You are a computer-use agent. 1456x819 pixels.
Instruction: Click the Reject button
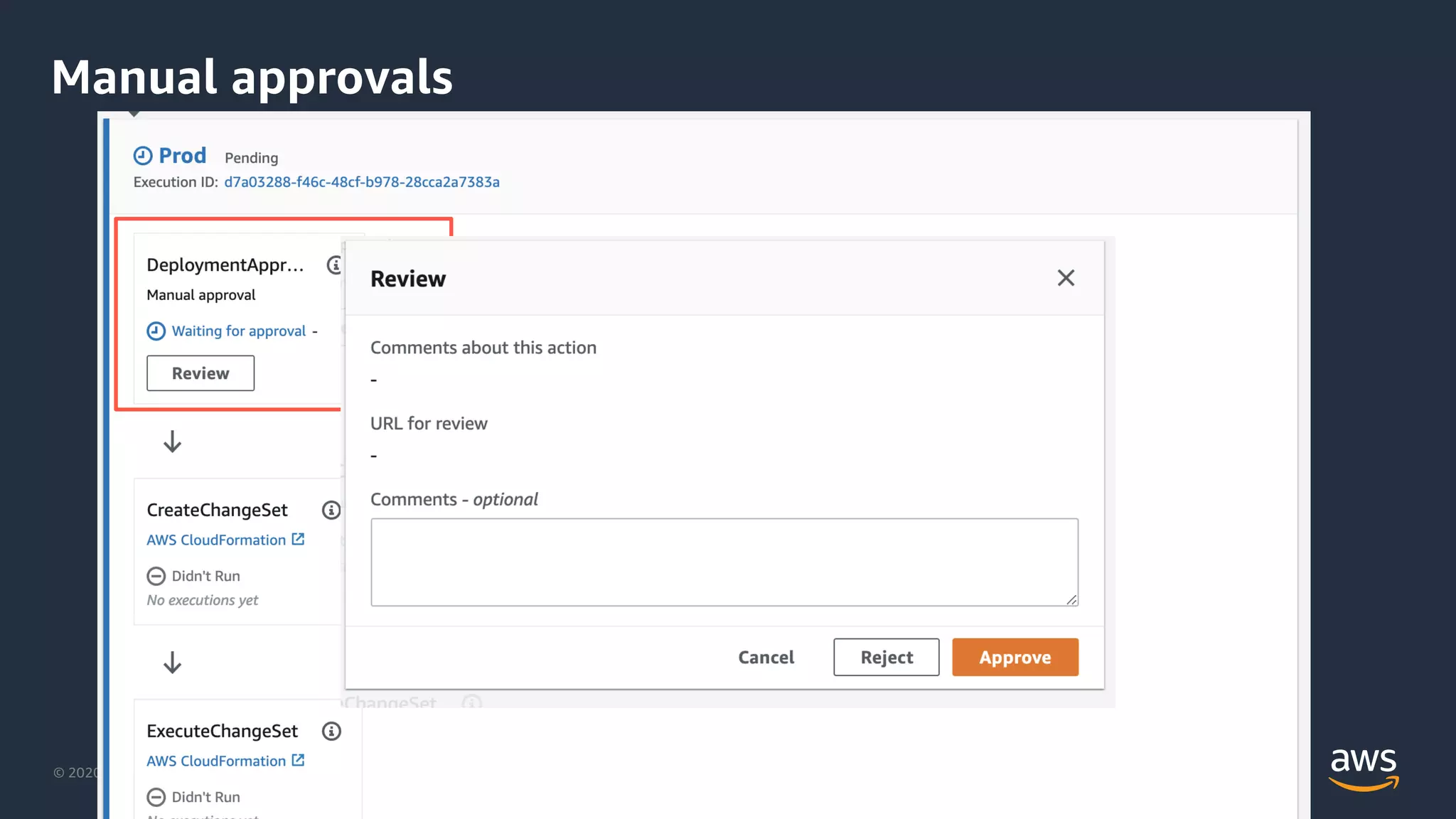point(886,657)
